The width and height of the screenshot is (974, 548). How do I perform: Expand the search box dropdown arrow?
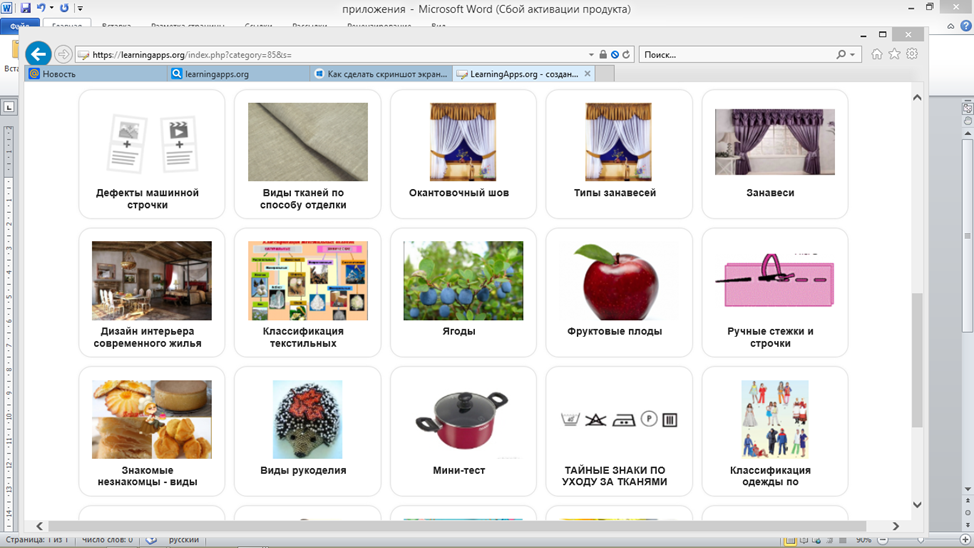853,55
